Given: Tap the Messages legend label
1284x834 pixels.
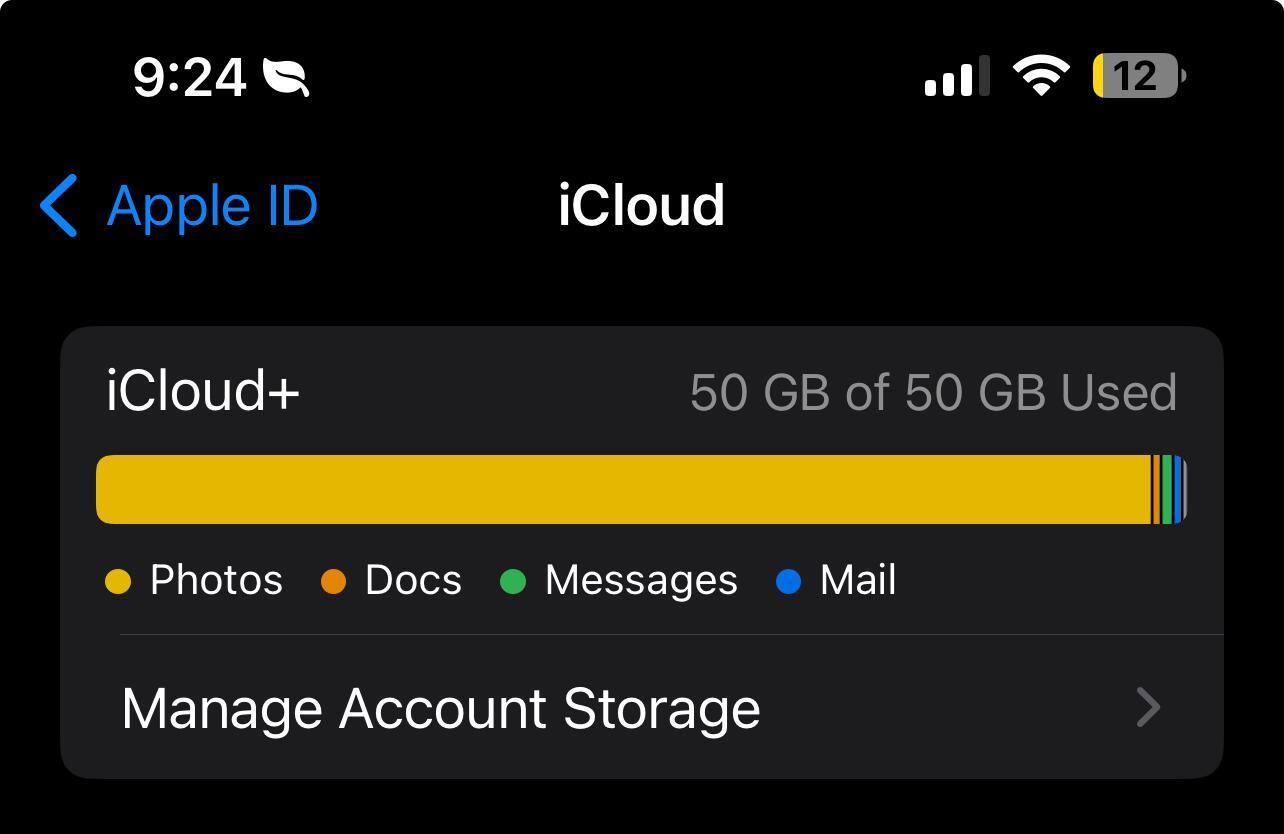Looking at the screenshot, I should [641, 581].
